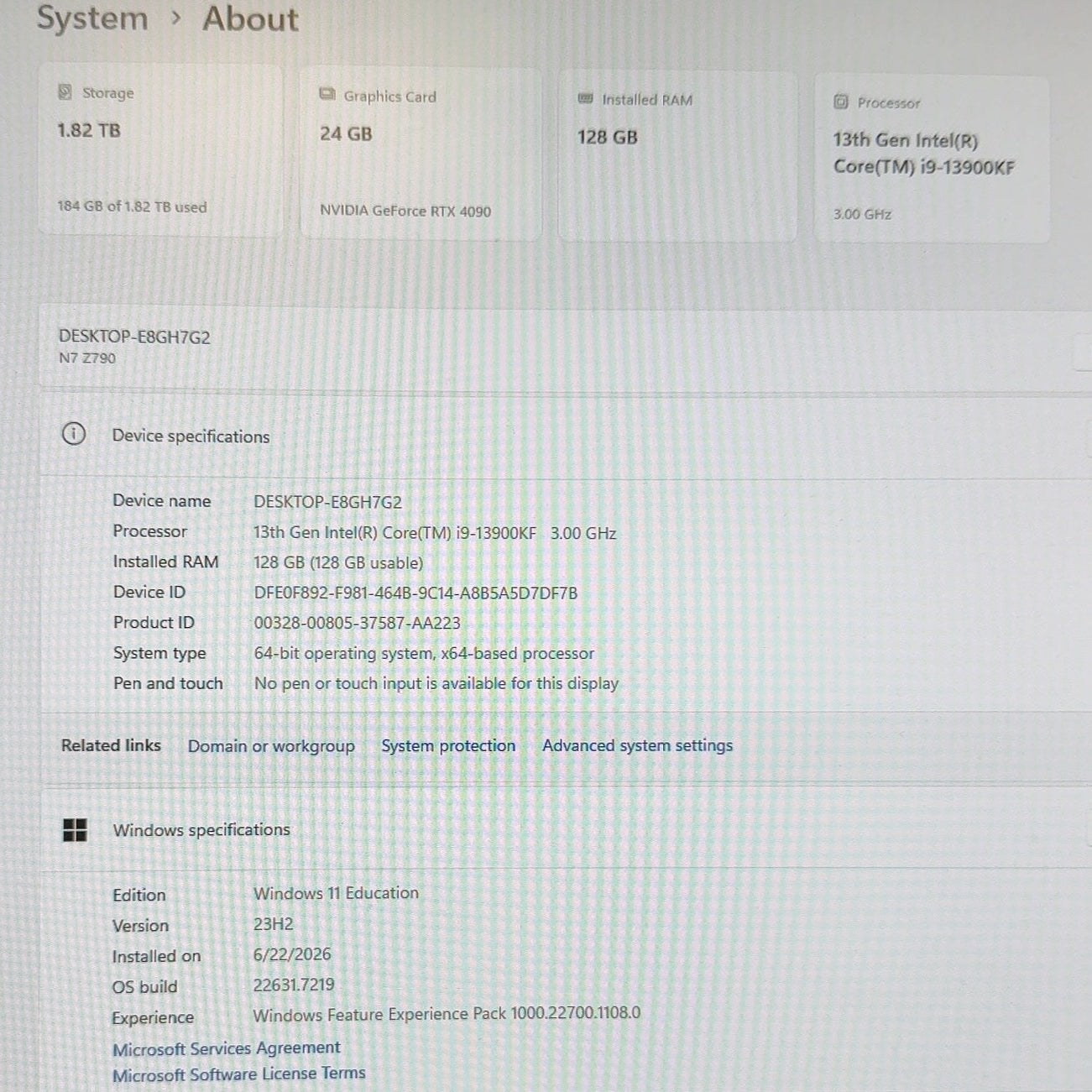The width and height of the screenshot is (1092, 1092).
Task: Click the Device specifications info icon
Action: [x=74, y=434]
